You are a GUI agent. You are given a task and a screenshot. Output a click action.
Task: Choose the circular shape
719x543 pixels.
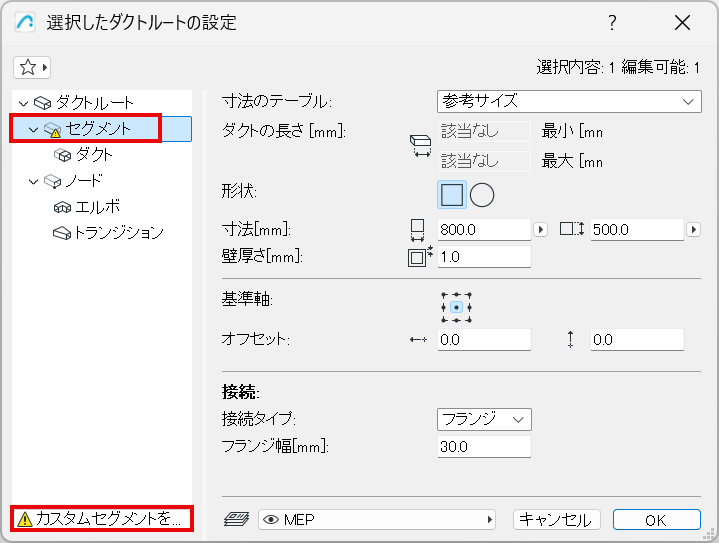(x=482, y=195)
